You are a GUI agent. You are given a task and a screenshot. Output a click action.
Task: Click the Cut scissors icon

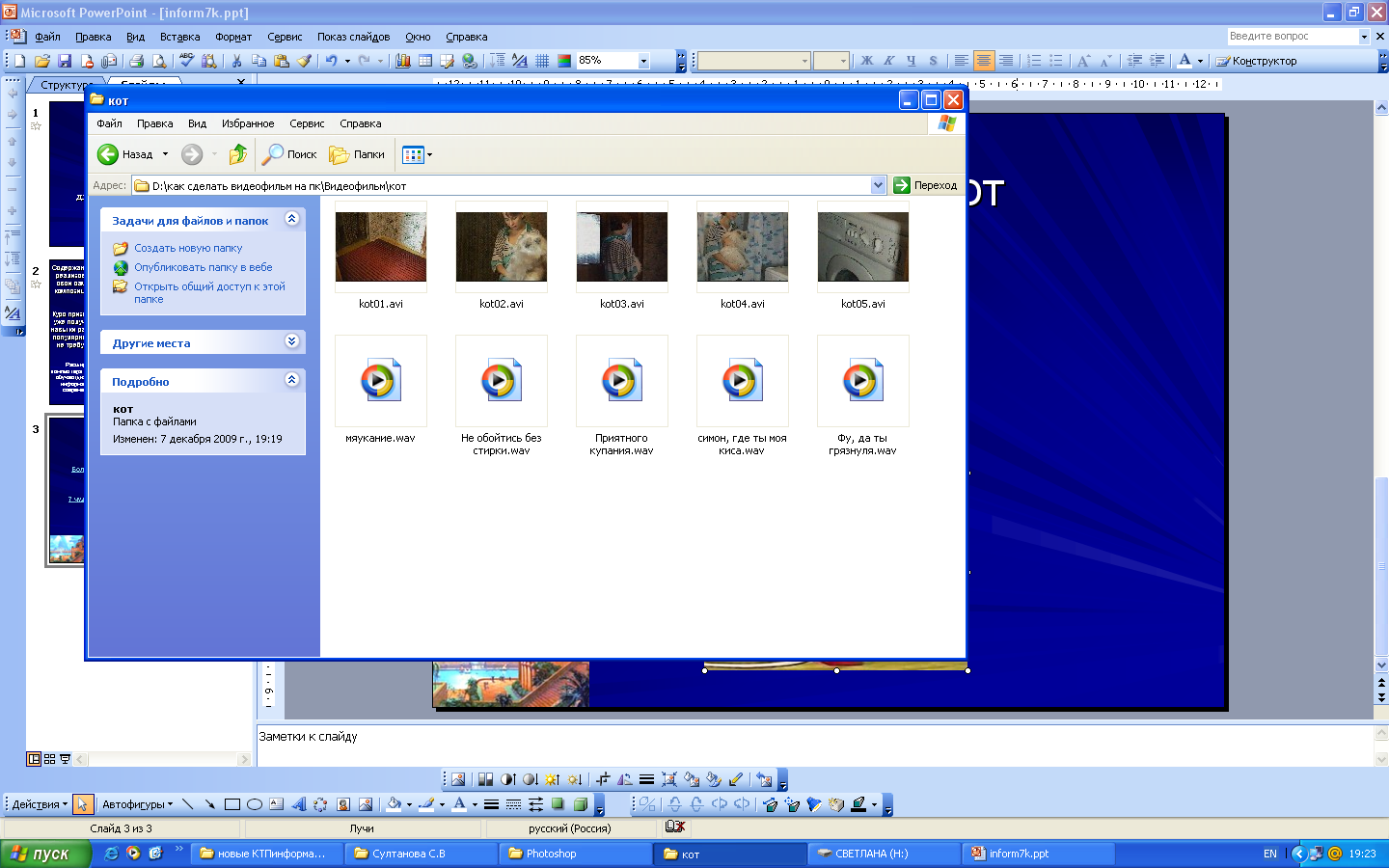[x=236, y=61]
